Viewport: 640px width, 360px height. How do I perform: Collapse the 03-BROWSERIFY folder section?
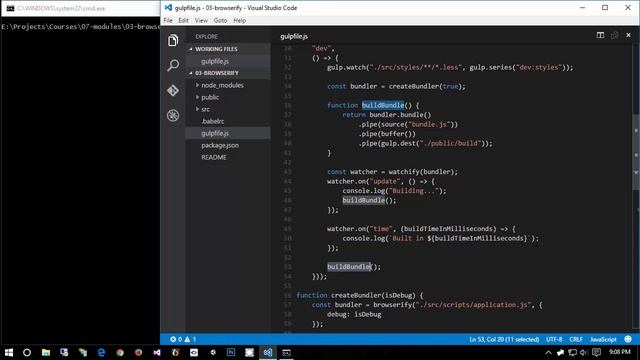[x=228, y=73]
